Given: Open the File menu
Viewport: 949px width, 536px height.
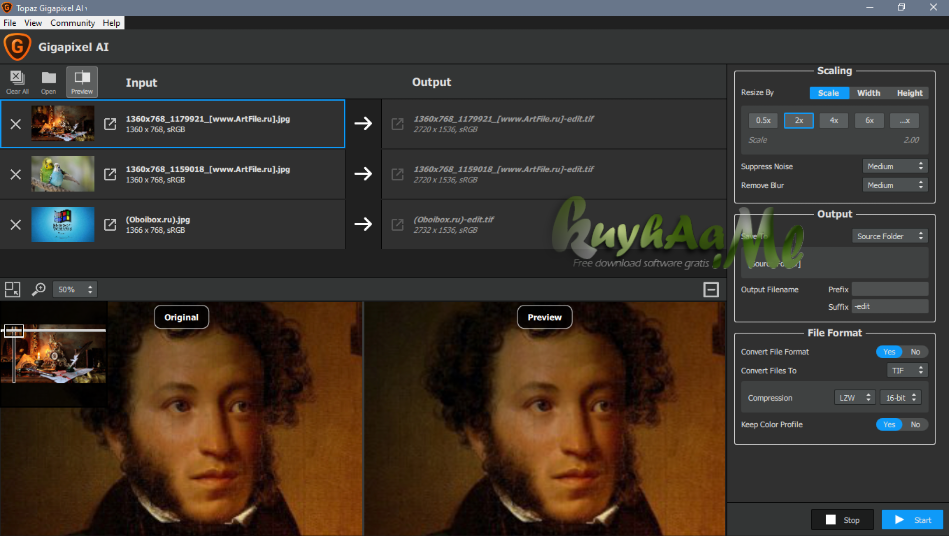Looking at the screenshot, I should pyautogui.click(x=10, y=23).
